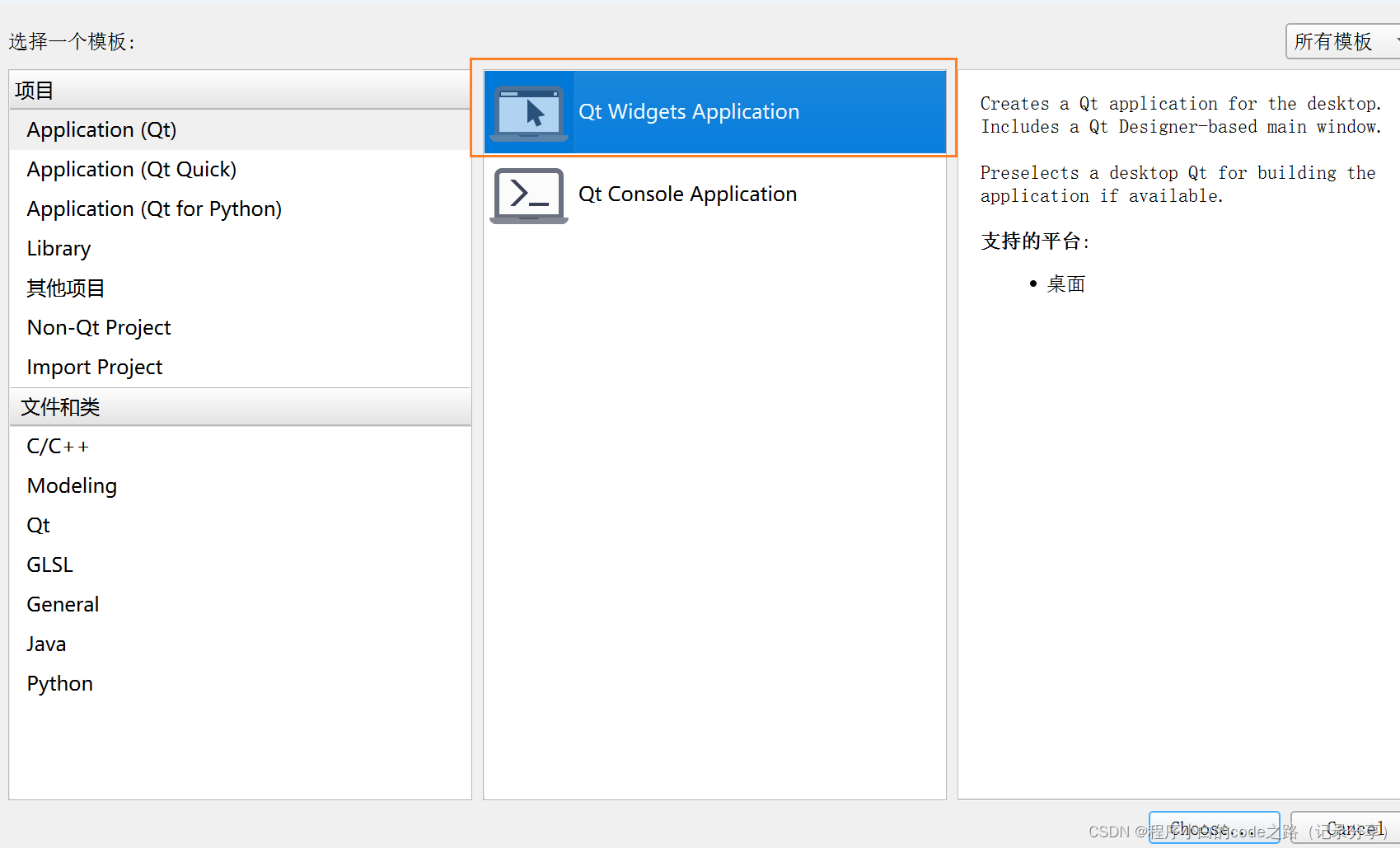Viewport: 1400px width, 848px height.
Task: Click the Qt Console Application terminal icon
Action: coord(529,195)
